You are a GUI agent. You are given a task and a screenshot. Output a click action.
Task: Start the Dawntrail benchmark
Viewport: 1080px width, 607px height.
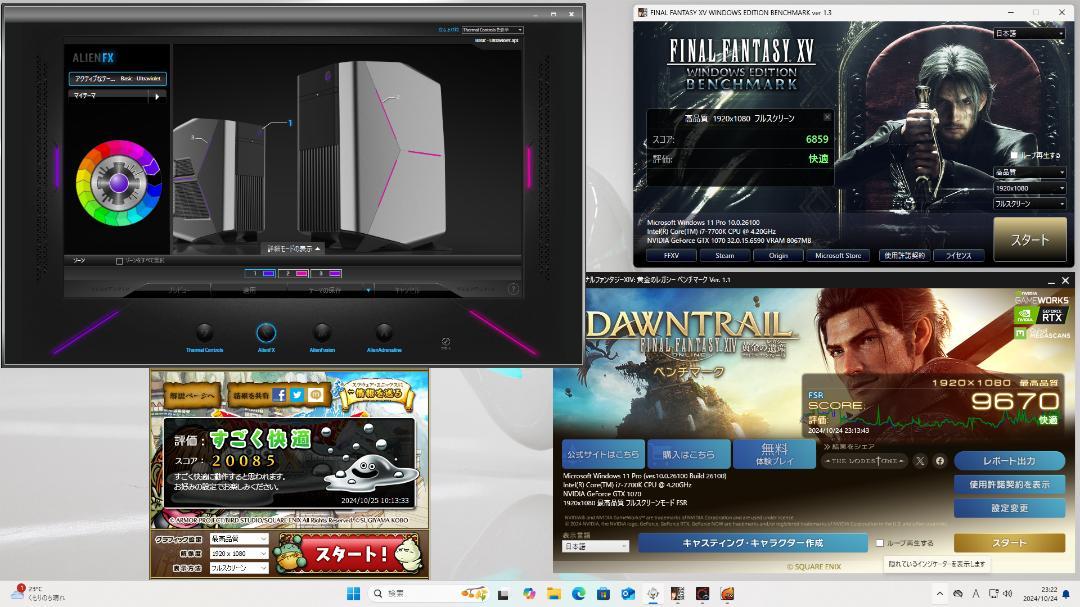[x=1009, y=543]
